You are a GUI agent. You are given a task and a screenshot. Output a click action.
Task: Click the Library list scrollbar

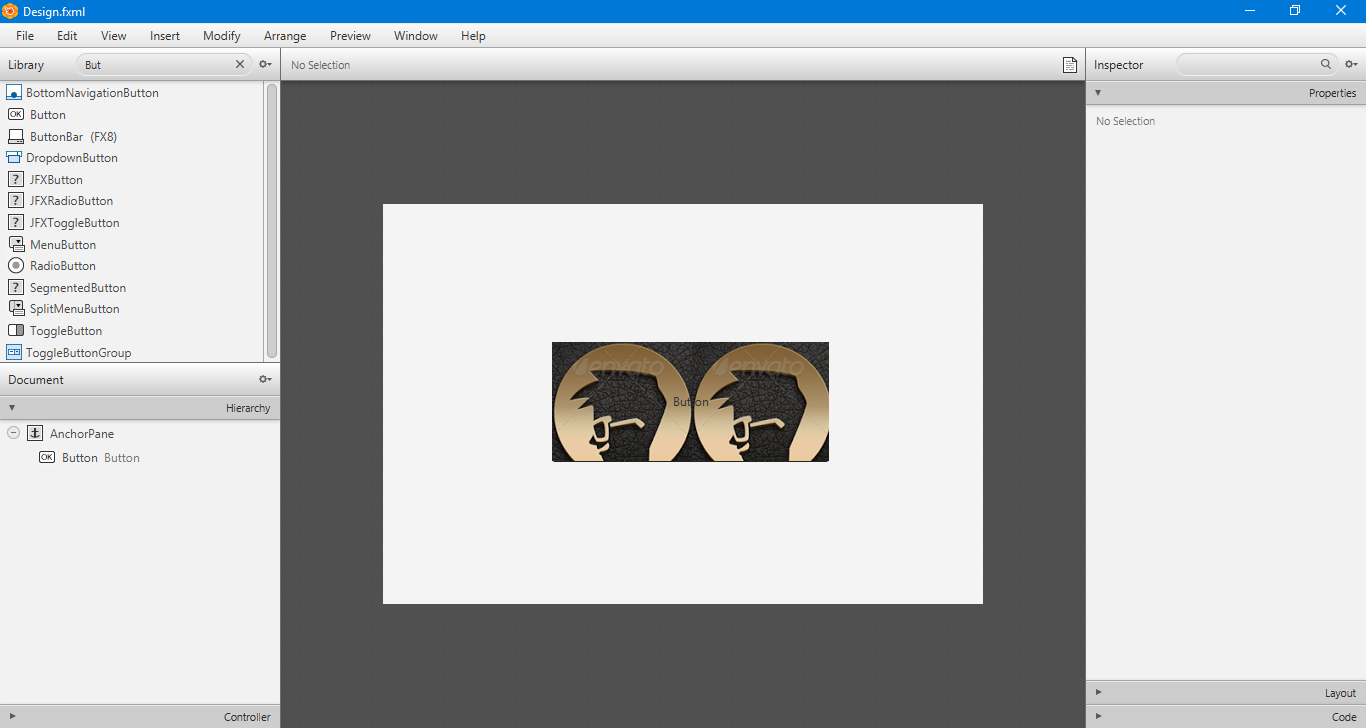point(271,220)
